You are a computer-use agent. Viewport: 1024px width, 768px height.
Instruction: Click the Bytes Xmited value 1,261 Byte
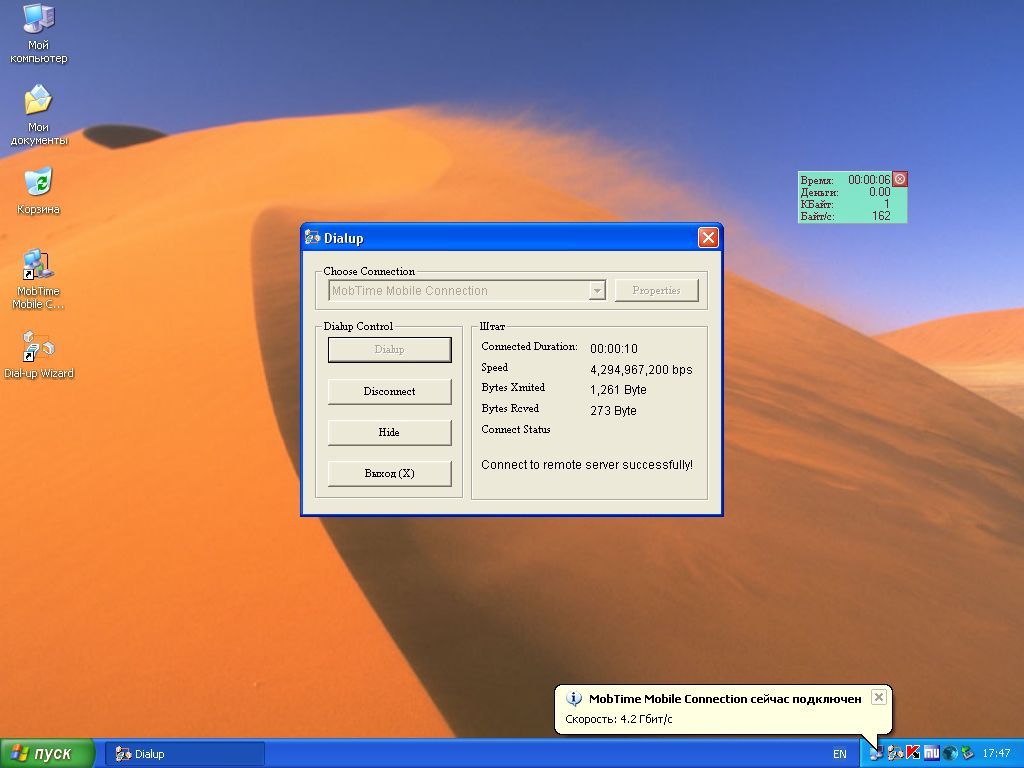pos(618,390)
